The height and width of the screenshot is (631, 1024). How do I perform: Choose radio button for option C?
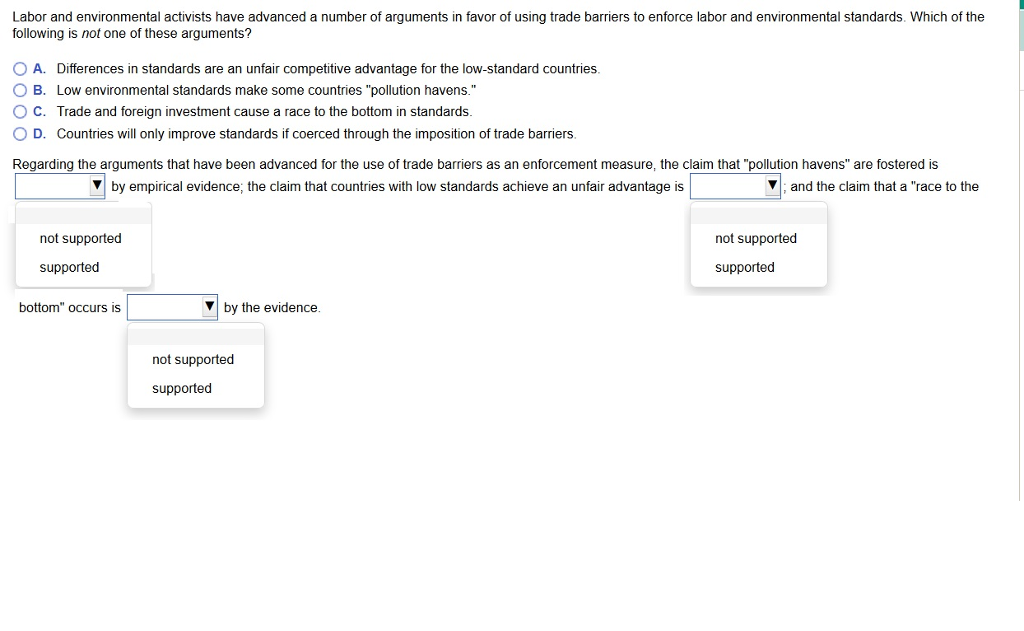point(20,112)
